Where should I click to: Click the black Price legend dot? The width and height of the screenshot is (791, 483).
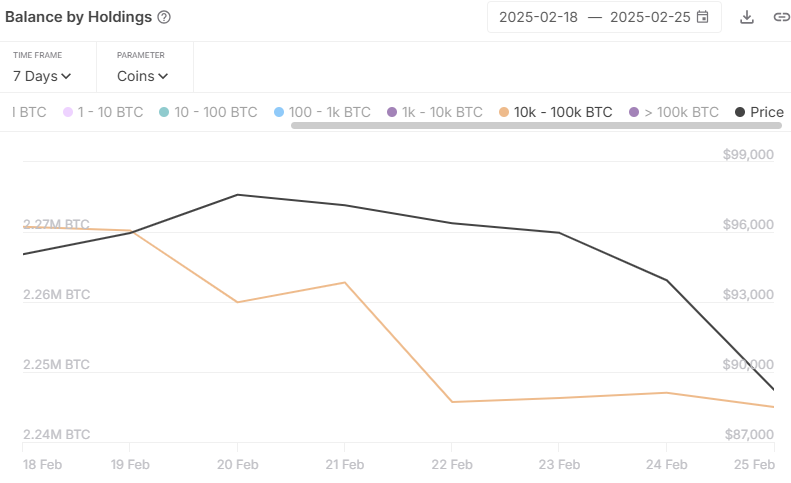(x=740, y=112)
